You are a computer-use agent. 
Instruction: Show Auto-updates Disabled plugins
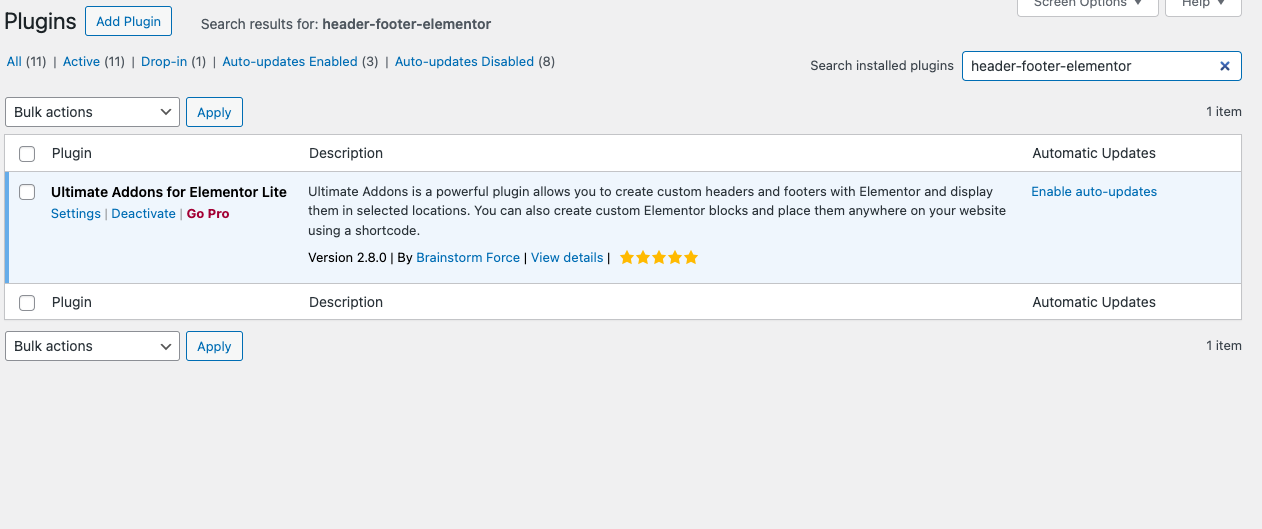click(x=464, y=62)
